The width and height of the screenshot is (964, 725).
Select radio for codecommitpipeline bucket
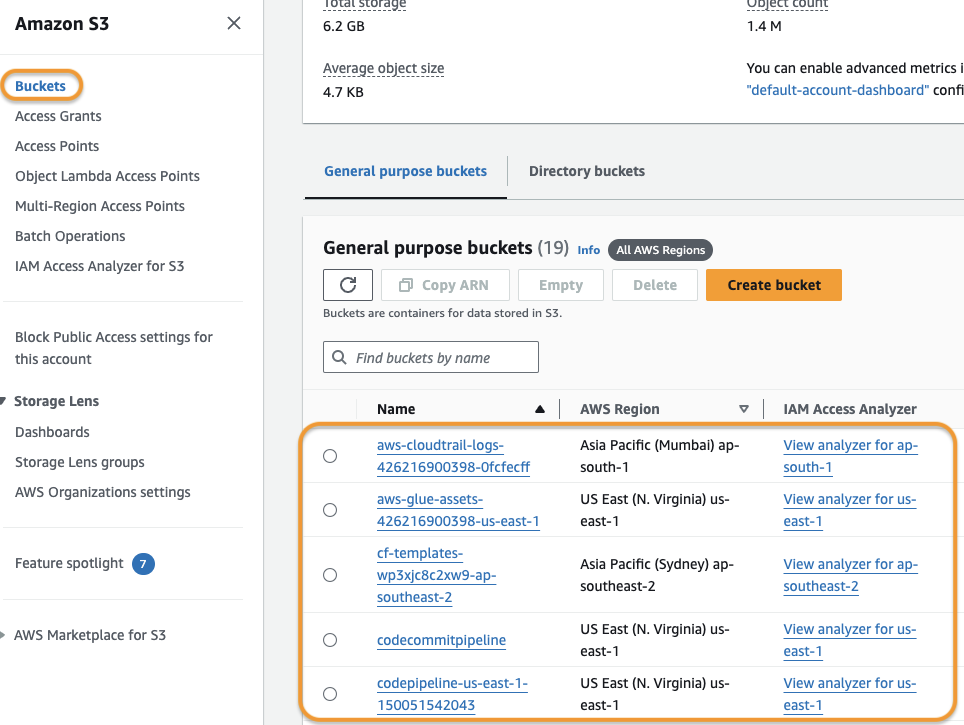pyautogui.click(x=330, y=640)
